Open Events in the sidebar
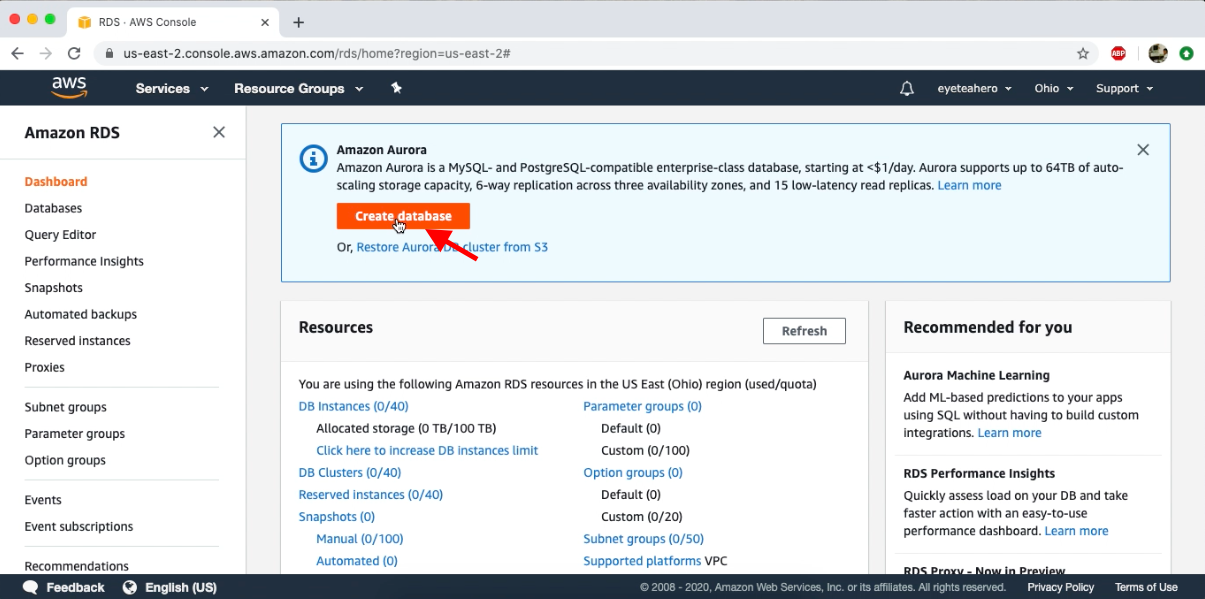Viewport: 1205px width, 599px height. pyautogui.click(x=43, y=500)
